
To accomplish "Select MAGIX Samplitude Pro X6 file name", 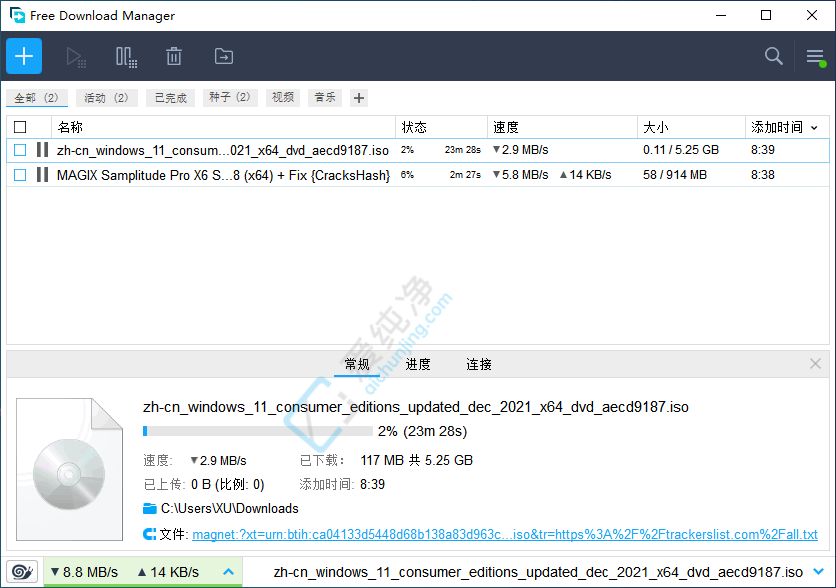I will (x=223, y=175).
